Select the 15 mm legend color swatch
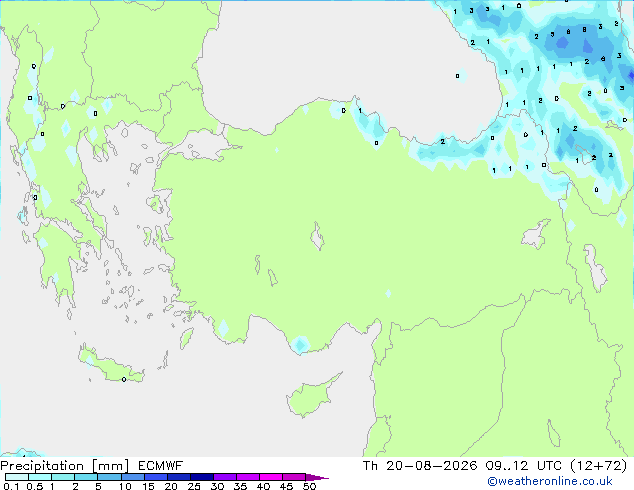Image resolution: width=634 pixels, height=490 pixels. click(x=155, y=477)
